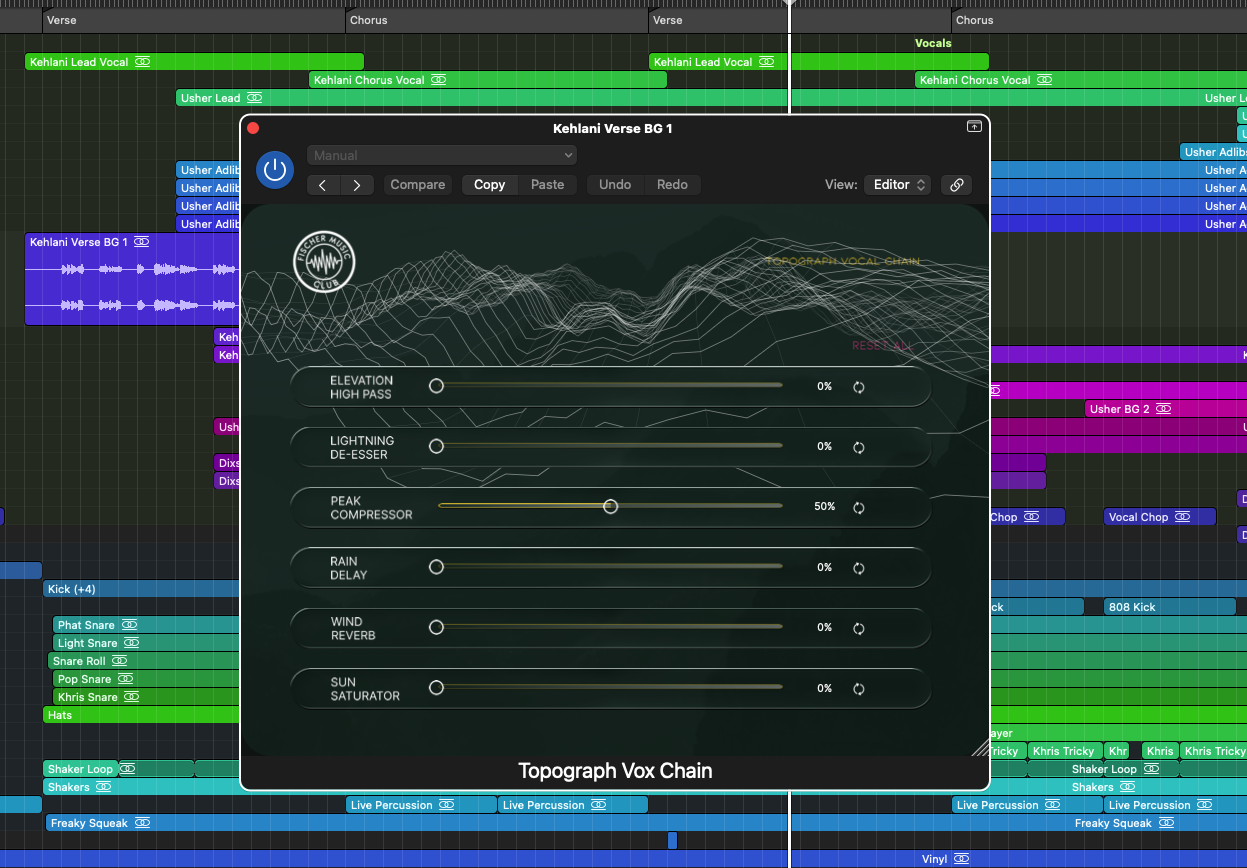The width and height of the screenshot is (1247, 868).
Task: Click the Compare button
Action: click(x=418, y=185)
